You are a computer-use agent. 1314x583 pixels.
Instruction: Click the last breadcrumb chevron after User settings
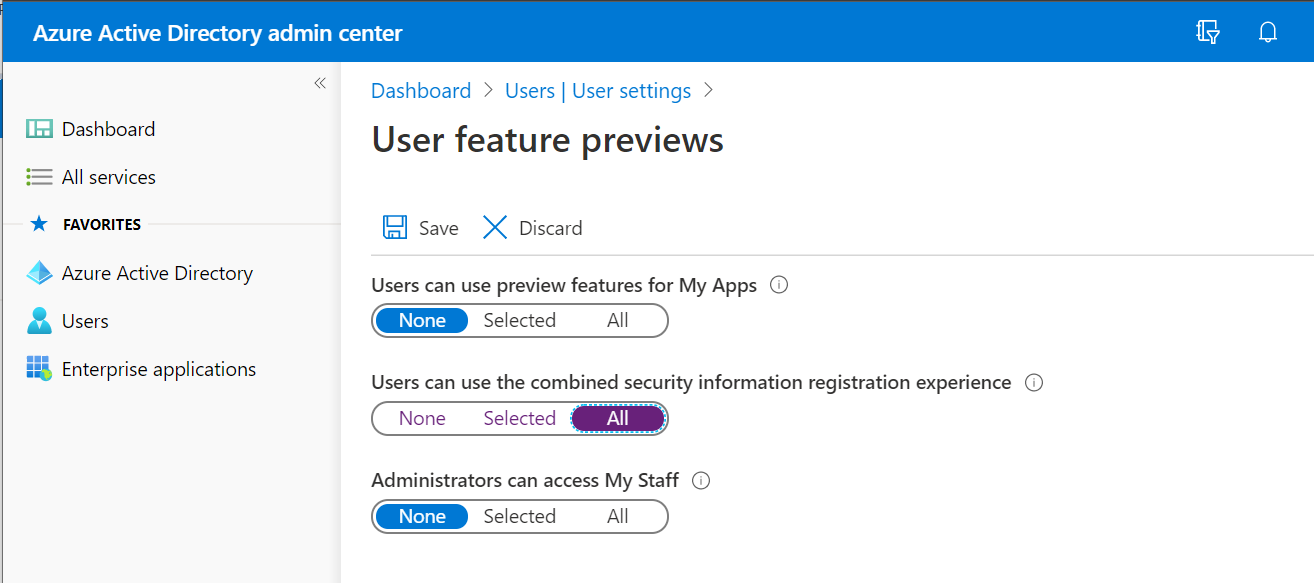[x=709, y=90]
